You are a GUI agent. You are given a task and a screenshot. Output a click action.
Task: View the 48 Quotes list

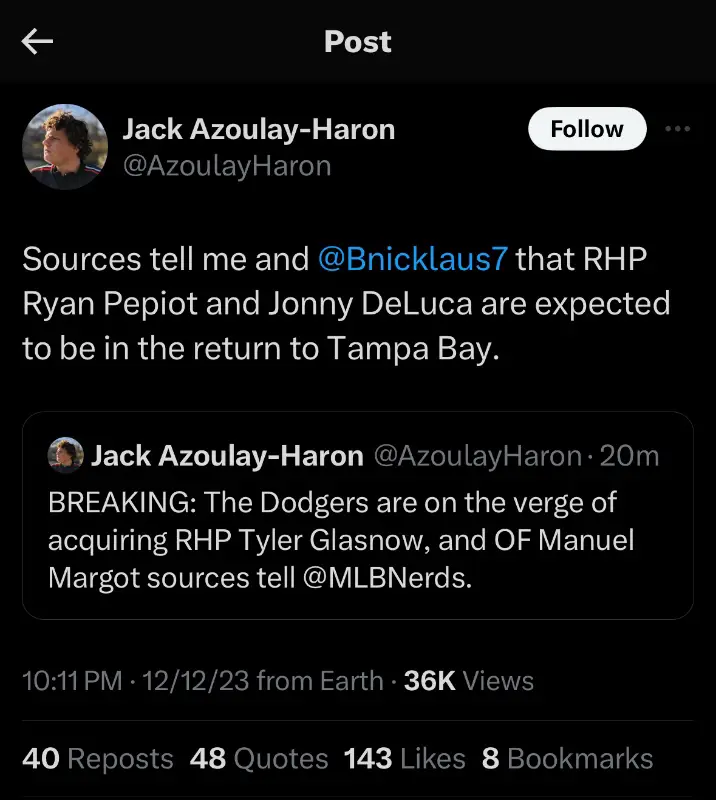259,759
